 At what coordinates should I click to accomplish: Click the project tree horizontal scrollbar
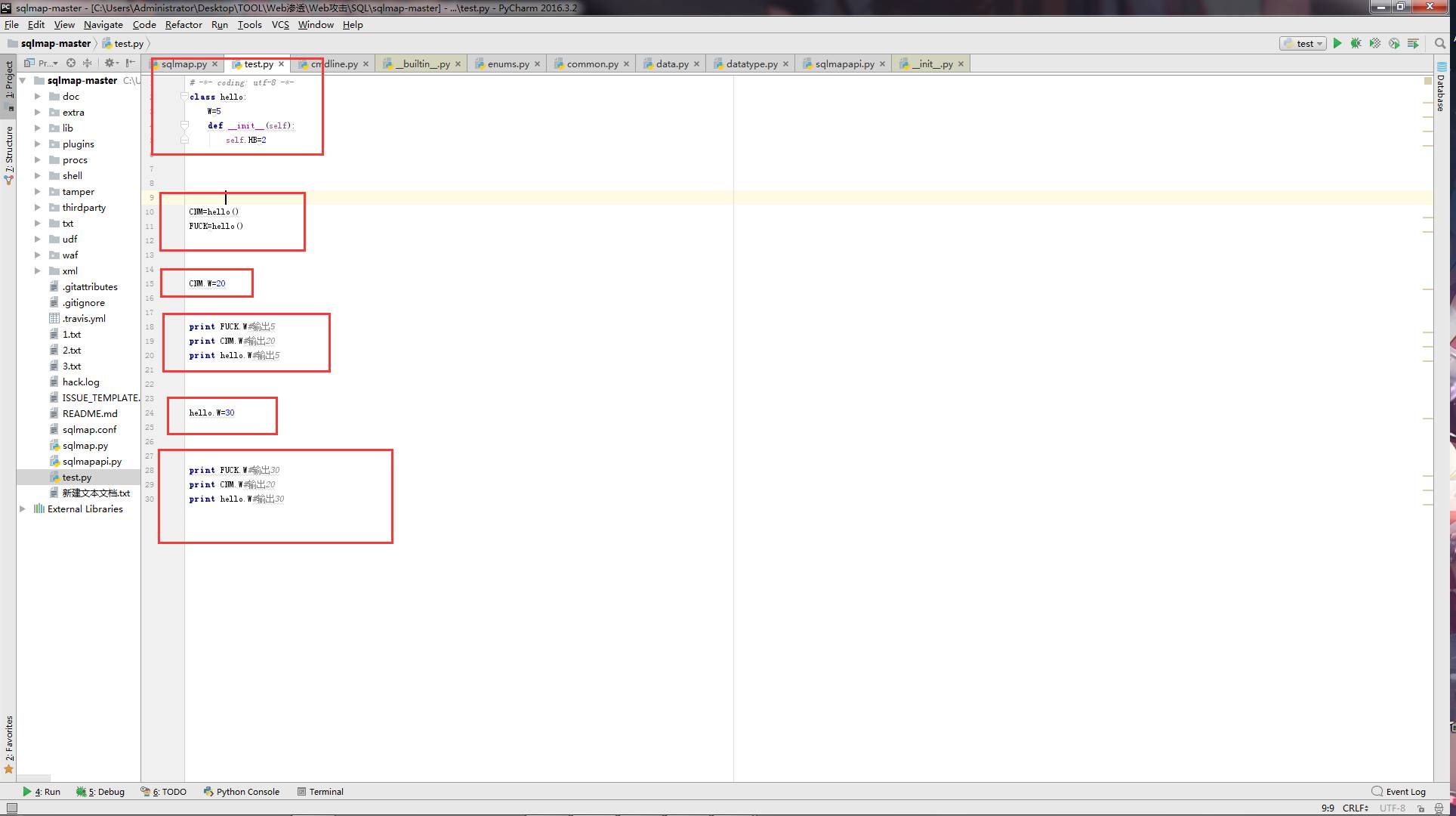(34, 777)
